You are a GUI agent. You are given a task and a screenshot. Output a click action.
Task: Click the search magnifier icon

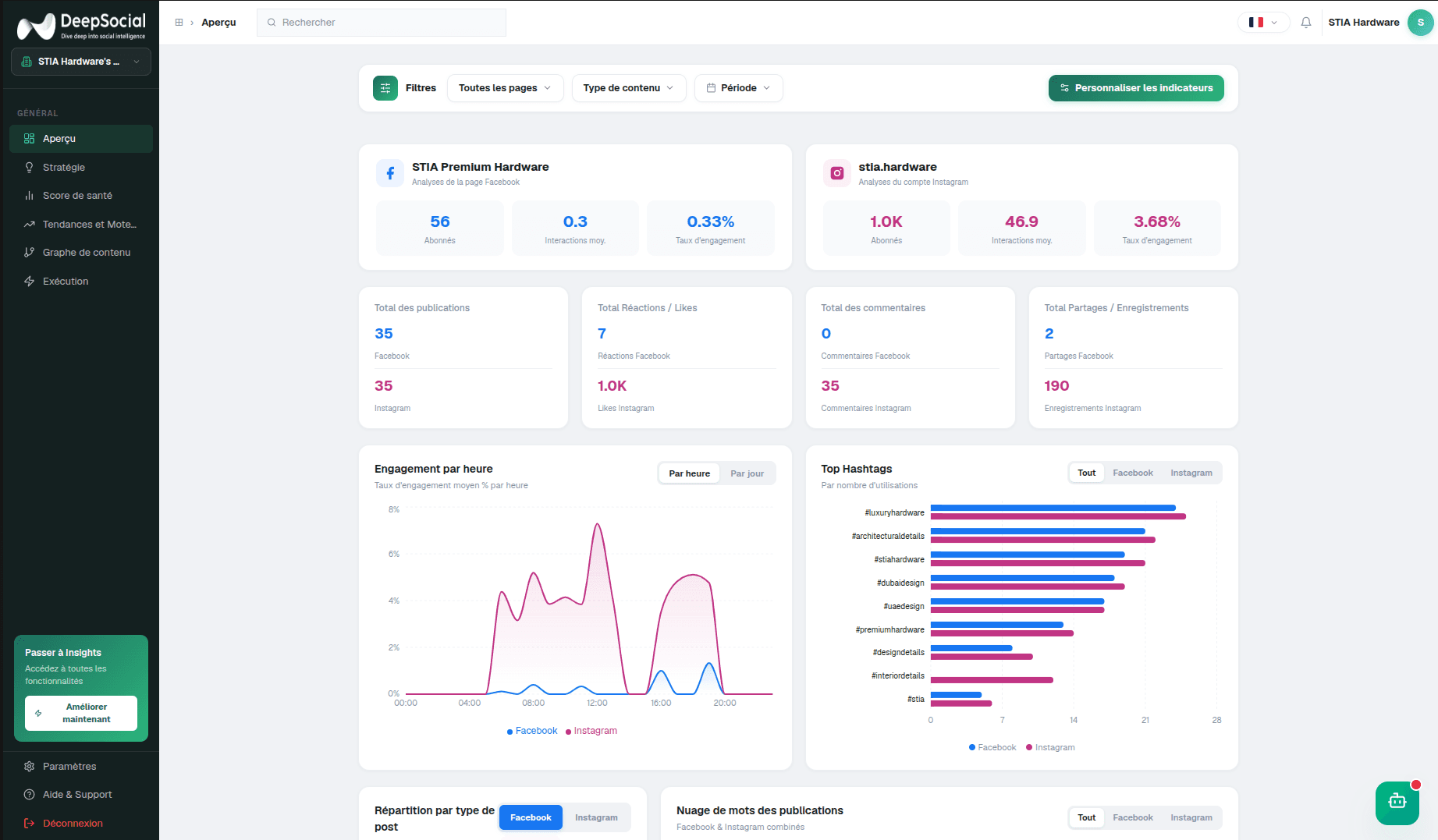pyautogui.click(x=272, y=23)
